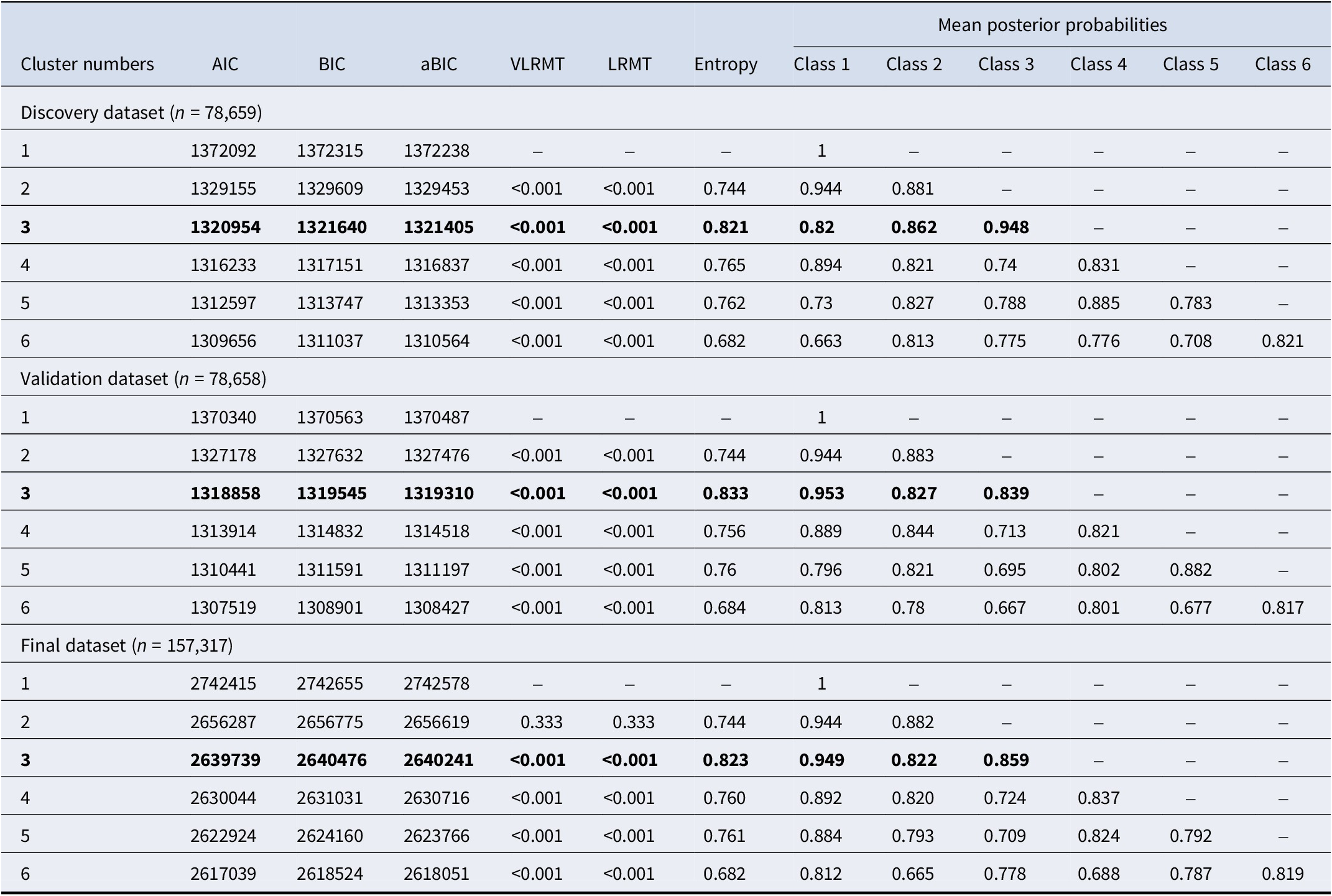Select AIC value 2617039
Image resolution: width=1332 pixels, height=896 pixels.
point(223,874)
